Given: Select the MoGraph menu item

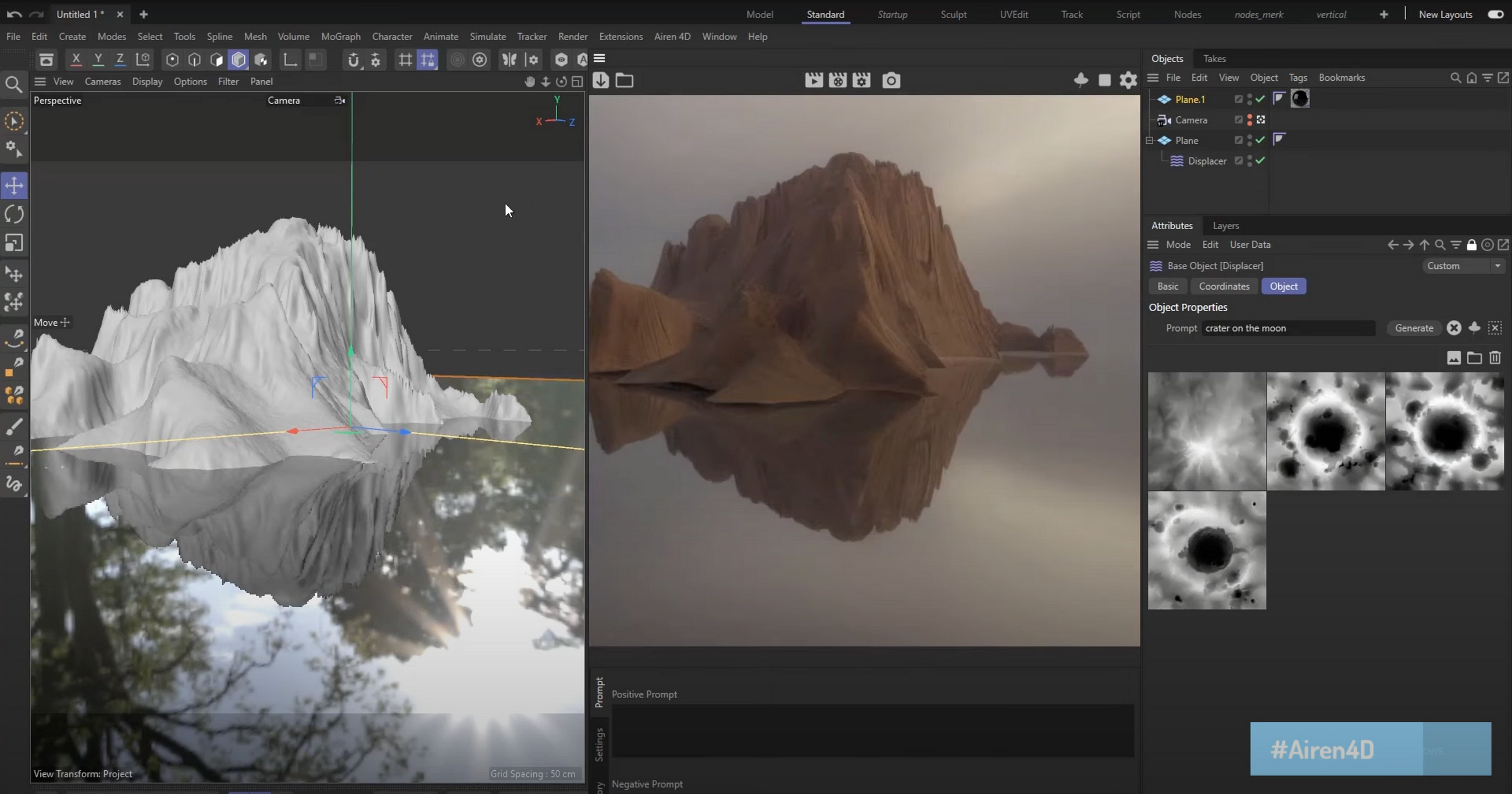Looking at the screenshot, I should [340, 36].
